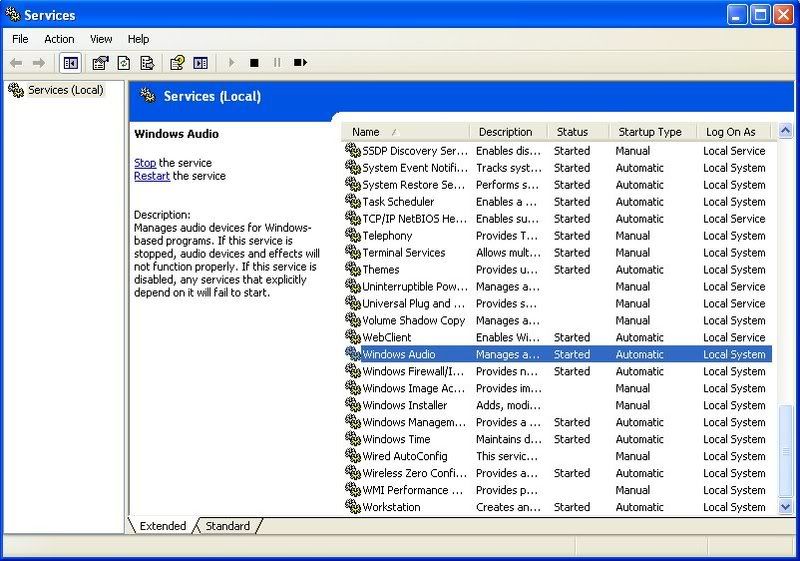Click the Services (Local) header title
The image size is (800, 561).
tap(212, 96)
